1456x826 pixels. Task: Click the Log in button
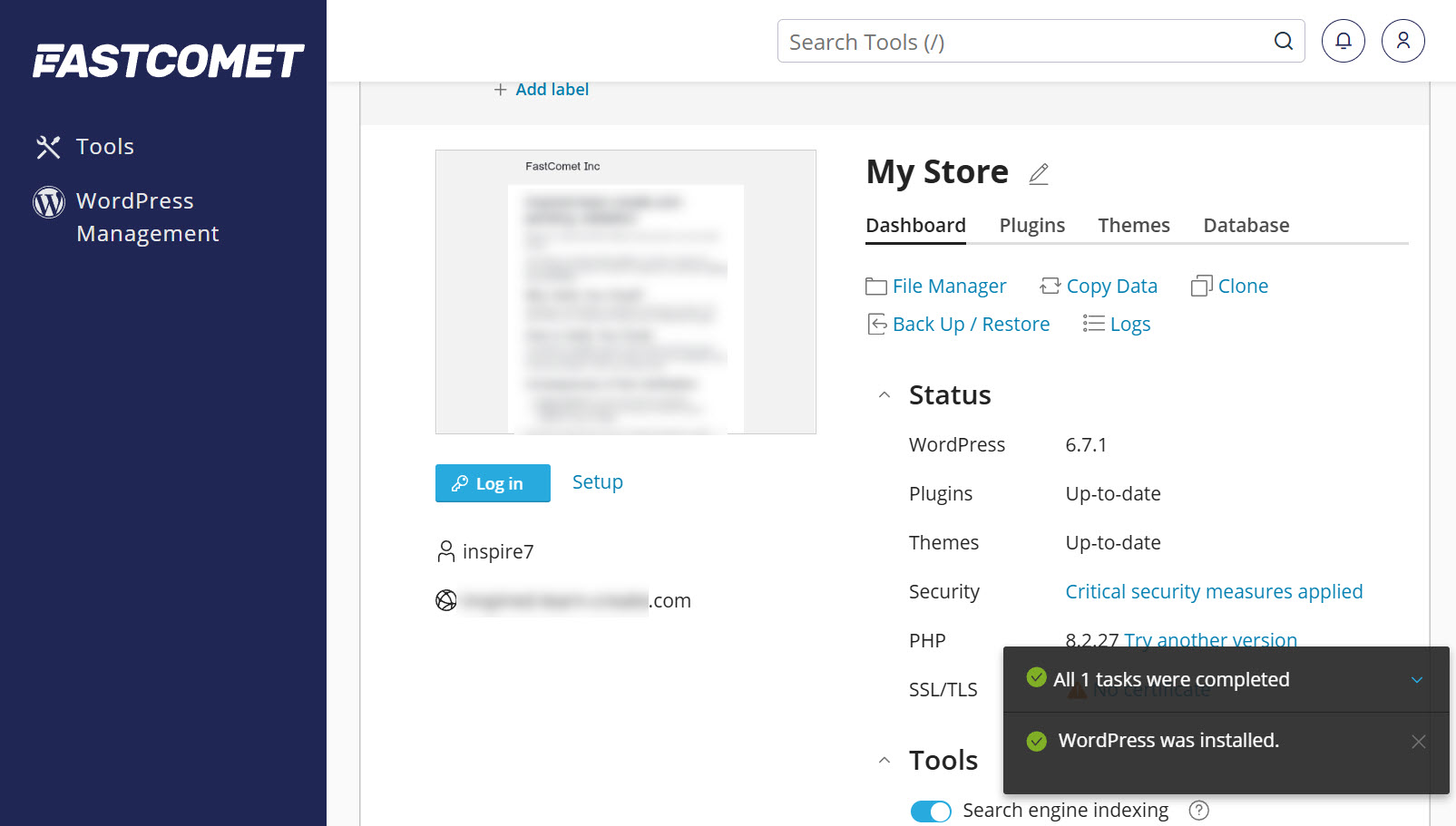click(x=493, y=483)
